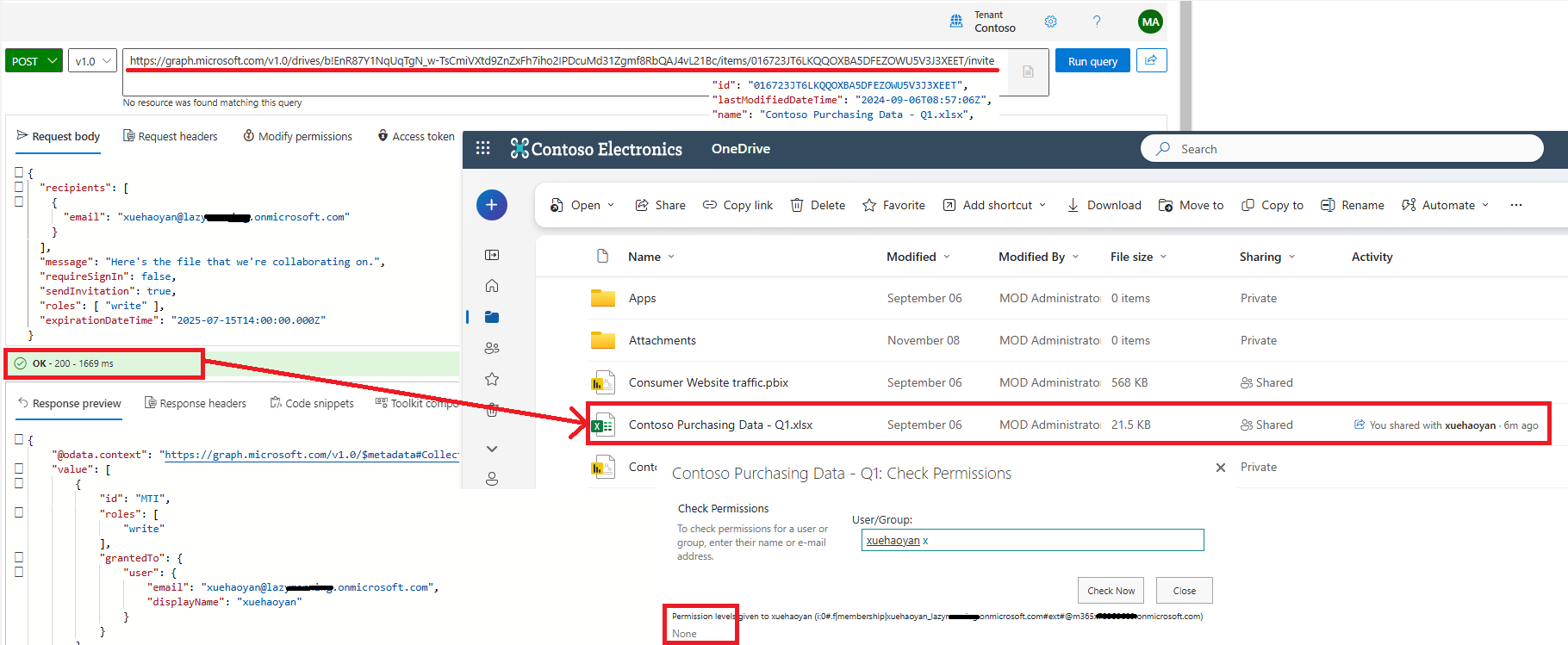Image resolution: width=1568 pixels, height=645 pixels.
Task: Open the OneDrive app launcher waffle
Action: 482,148
